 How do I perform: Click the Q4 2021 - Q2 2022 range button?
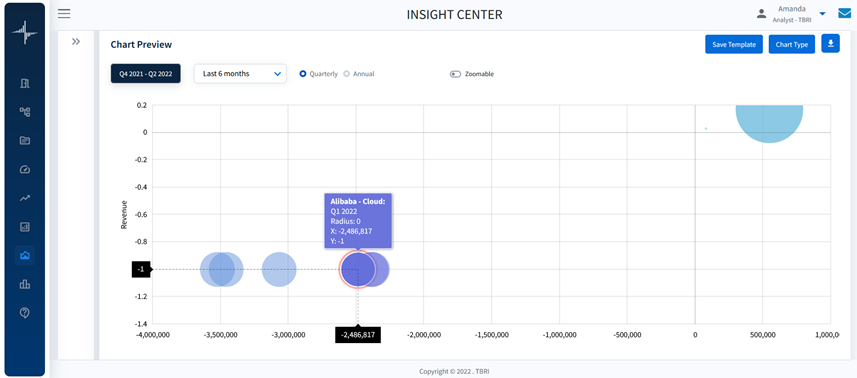[145, 74]
